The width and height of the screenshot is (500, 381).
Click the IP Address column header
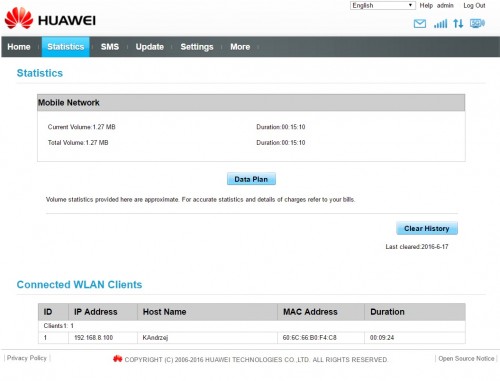(x=103, y=312)
